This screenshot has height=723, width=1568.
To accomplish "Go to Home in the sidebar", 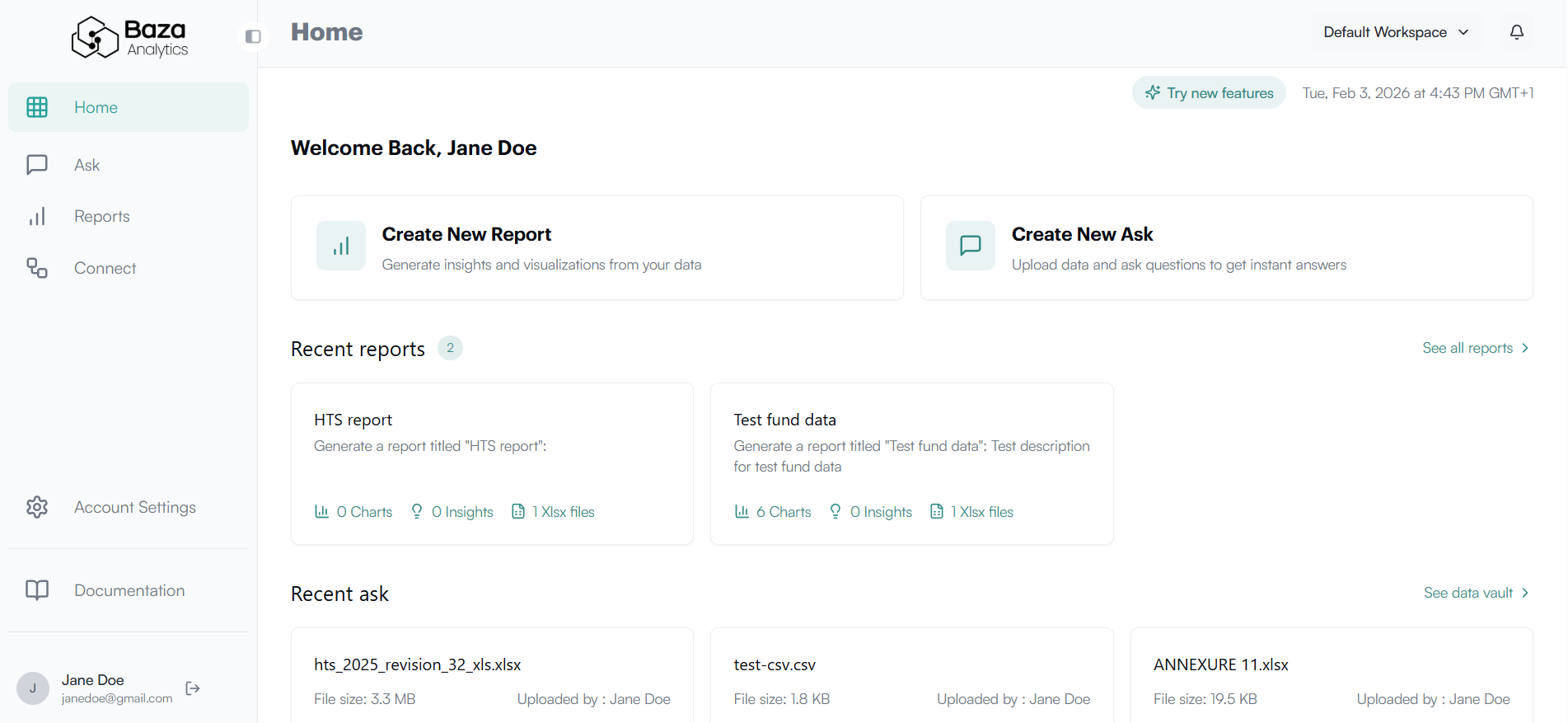I will tap(129, 107).
